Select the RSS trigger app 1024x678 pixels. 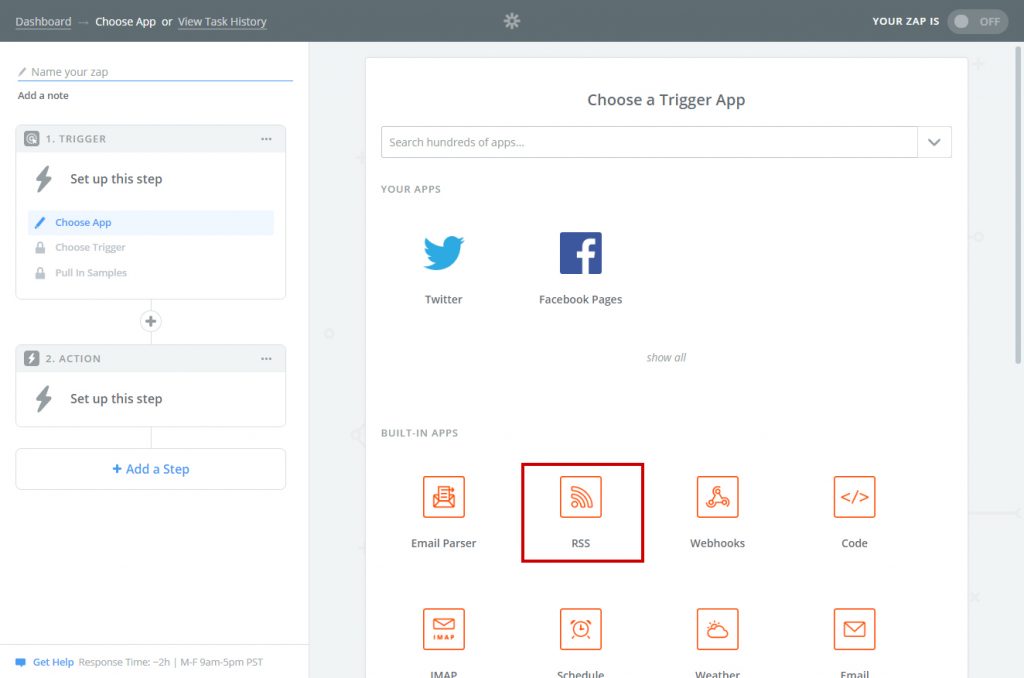point(581,498)
